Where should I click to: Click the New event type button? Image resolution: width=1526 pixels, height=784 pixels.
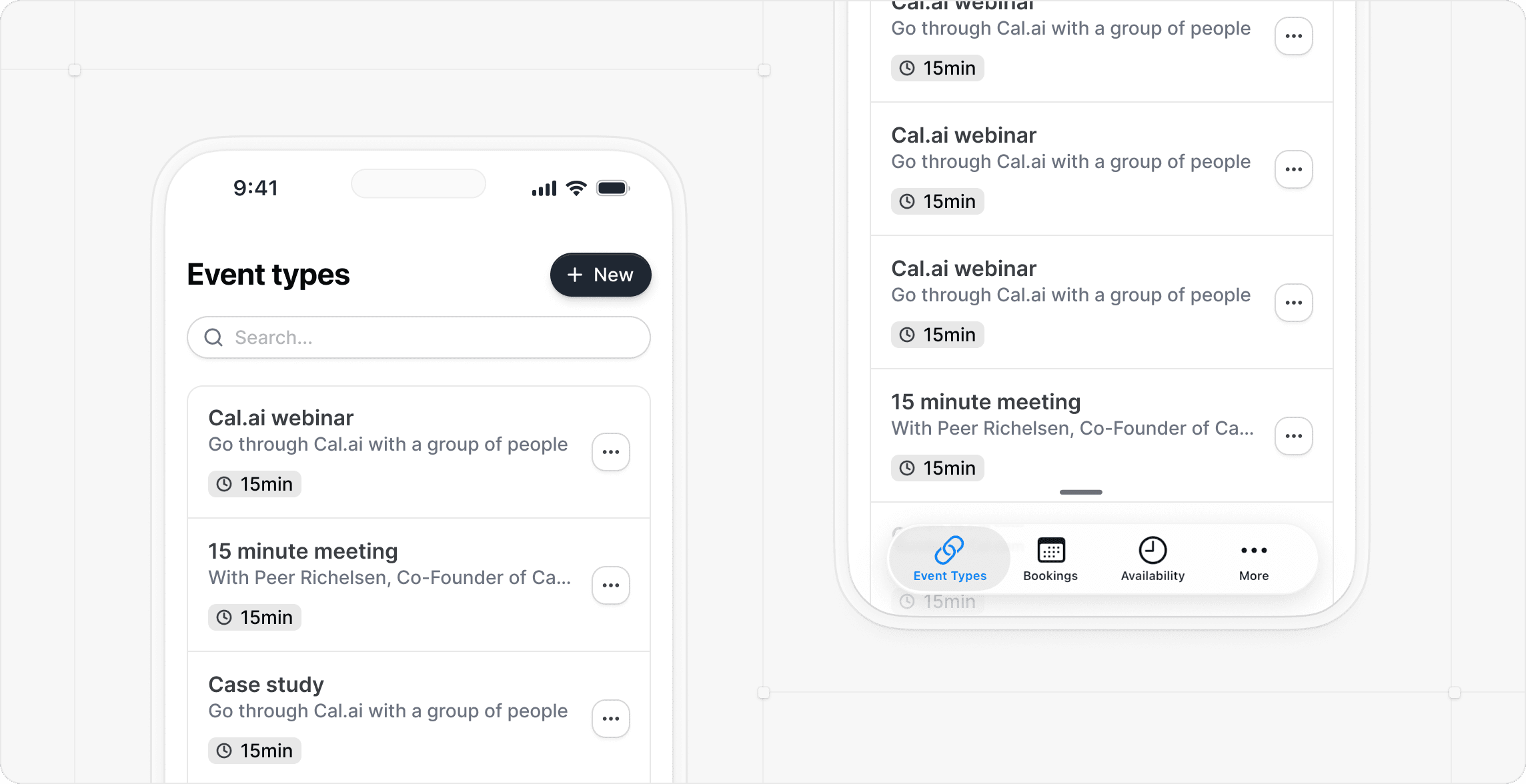(600, 274)
